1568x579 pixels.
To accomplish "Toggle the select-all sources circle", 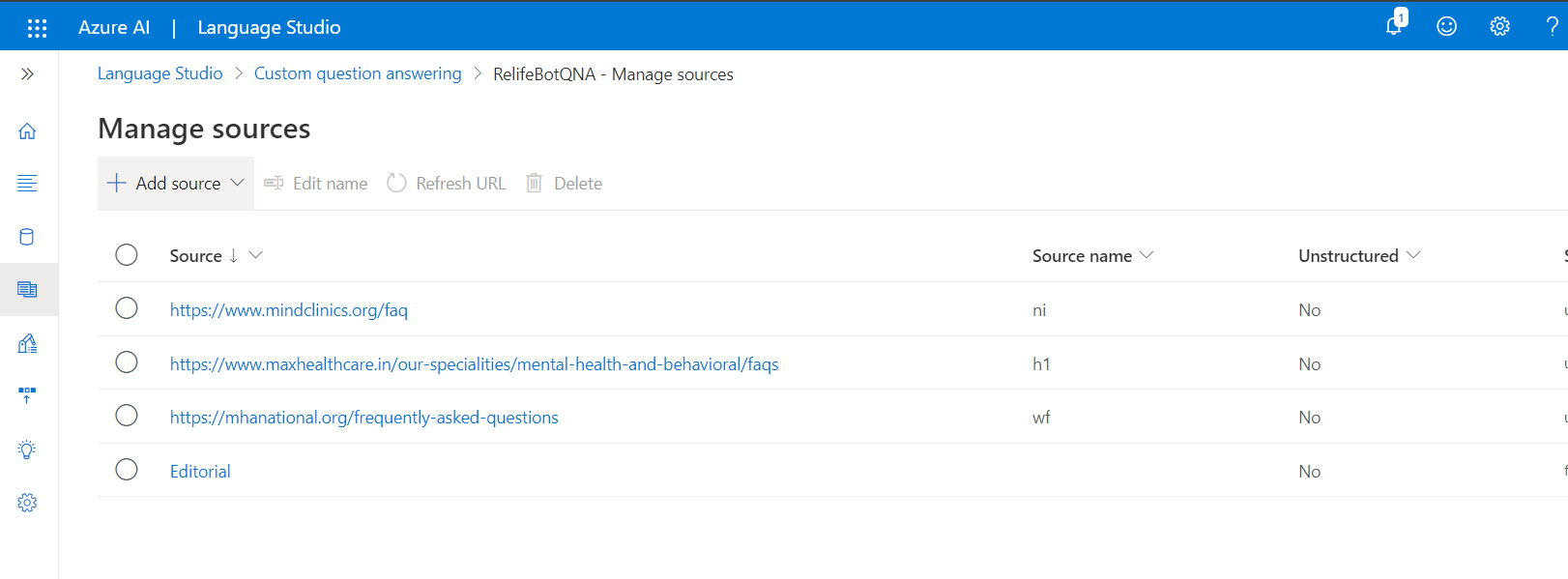I will (127, 255).
